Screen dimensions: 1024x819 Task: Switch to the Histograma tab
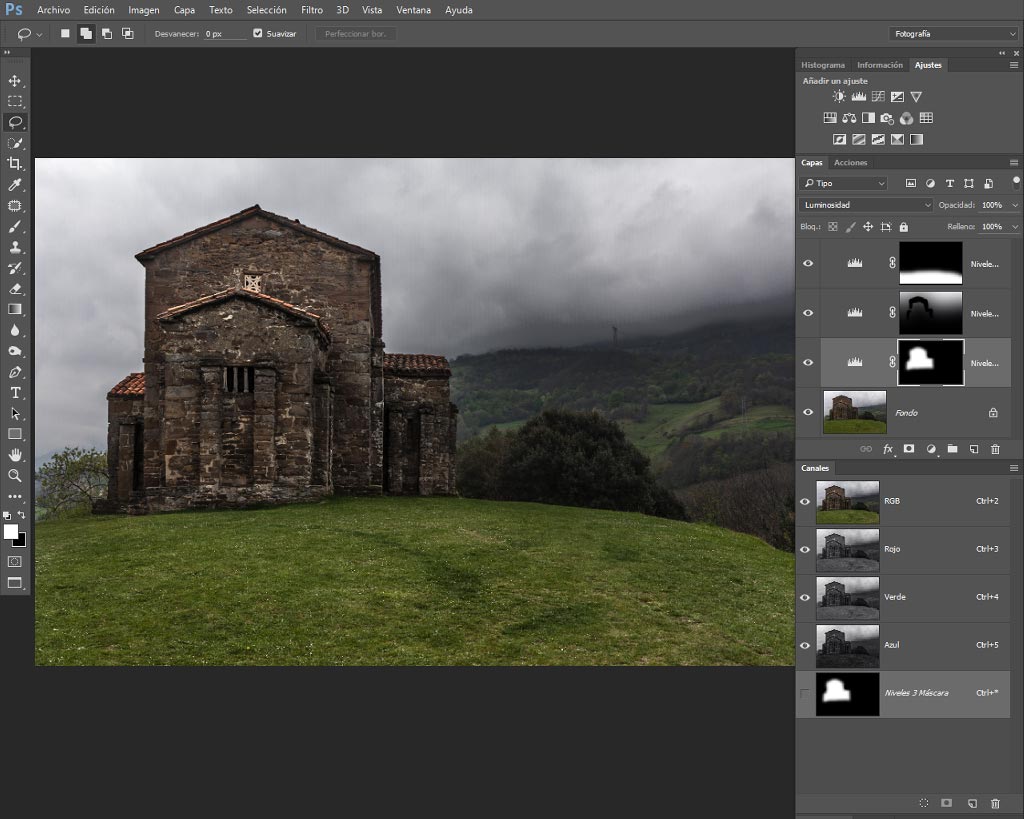coord(823,65)
